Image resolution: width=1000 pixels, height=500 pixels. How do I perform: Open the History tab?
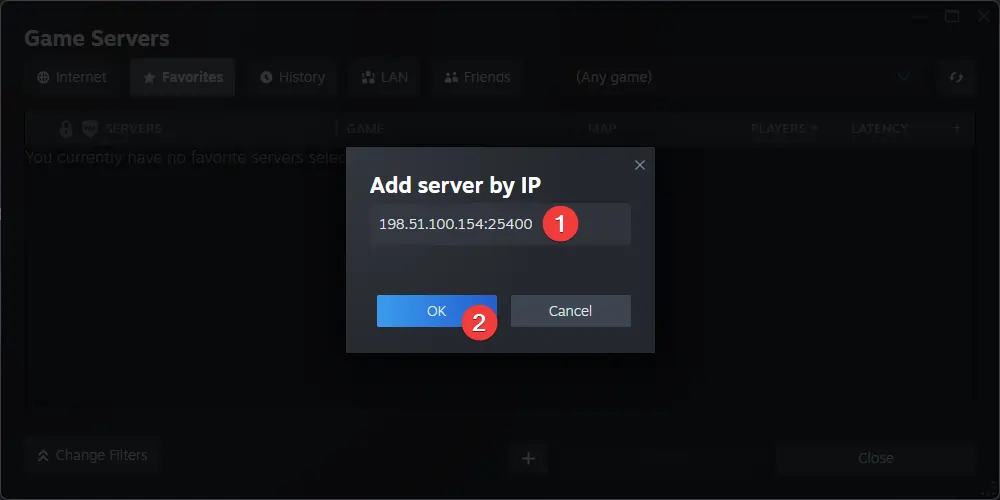point(293,77)
